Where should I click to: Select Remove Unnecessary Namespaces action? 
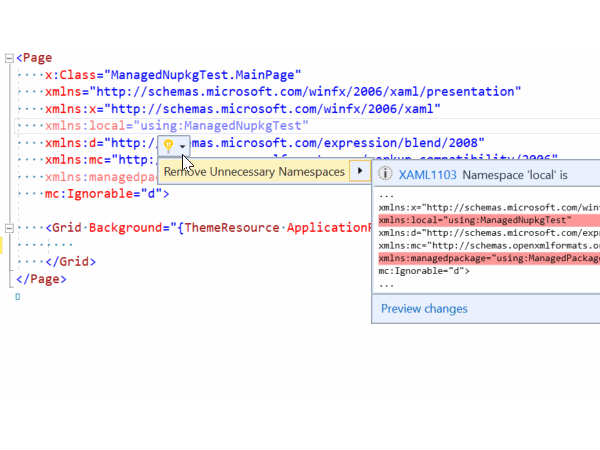point(253,172)
